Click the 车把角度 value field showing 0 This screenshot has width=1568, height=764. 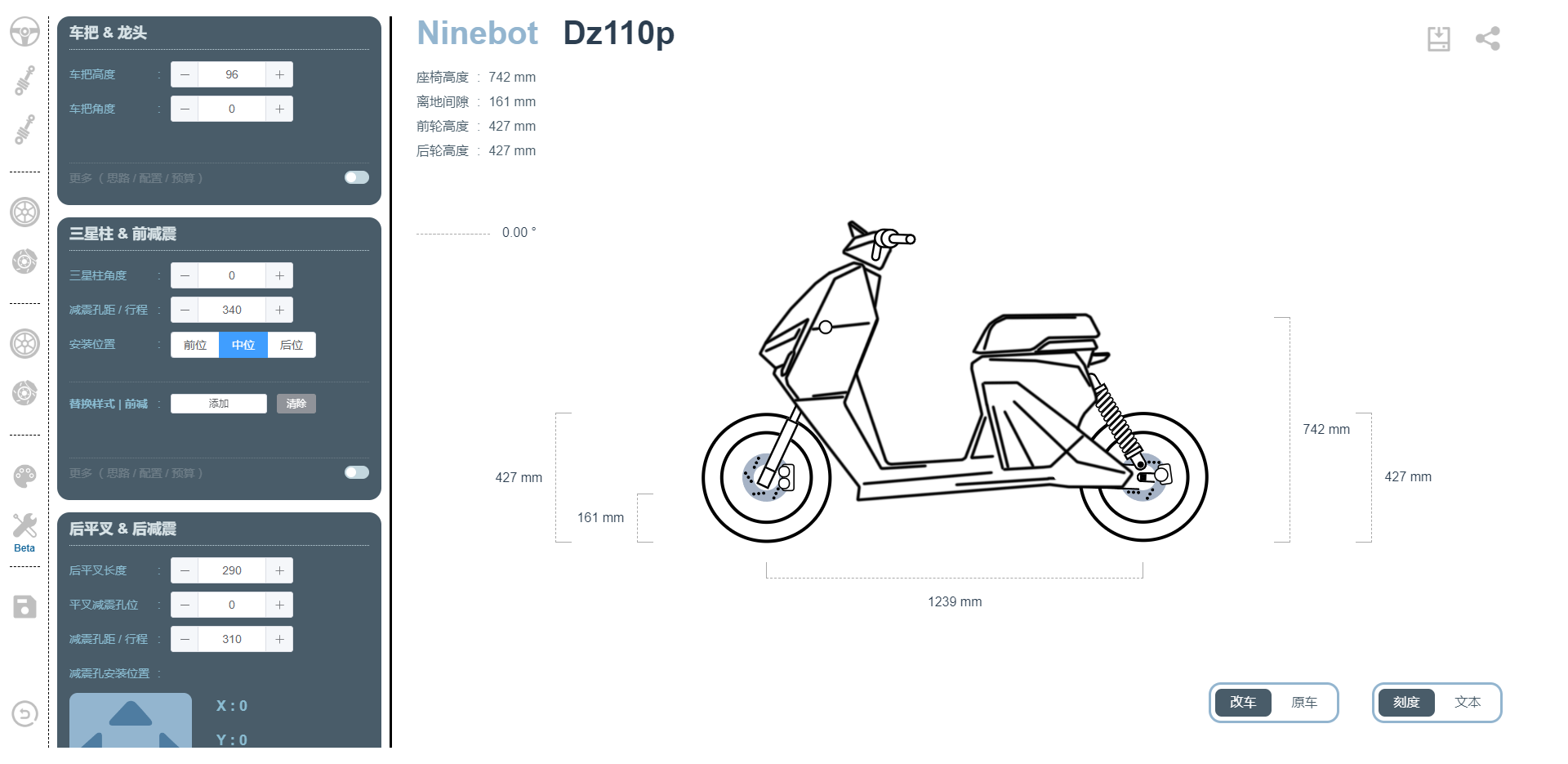(232, 109)
